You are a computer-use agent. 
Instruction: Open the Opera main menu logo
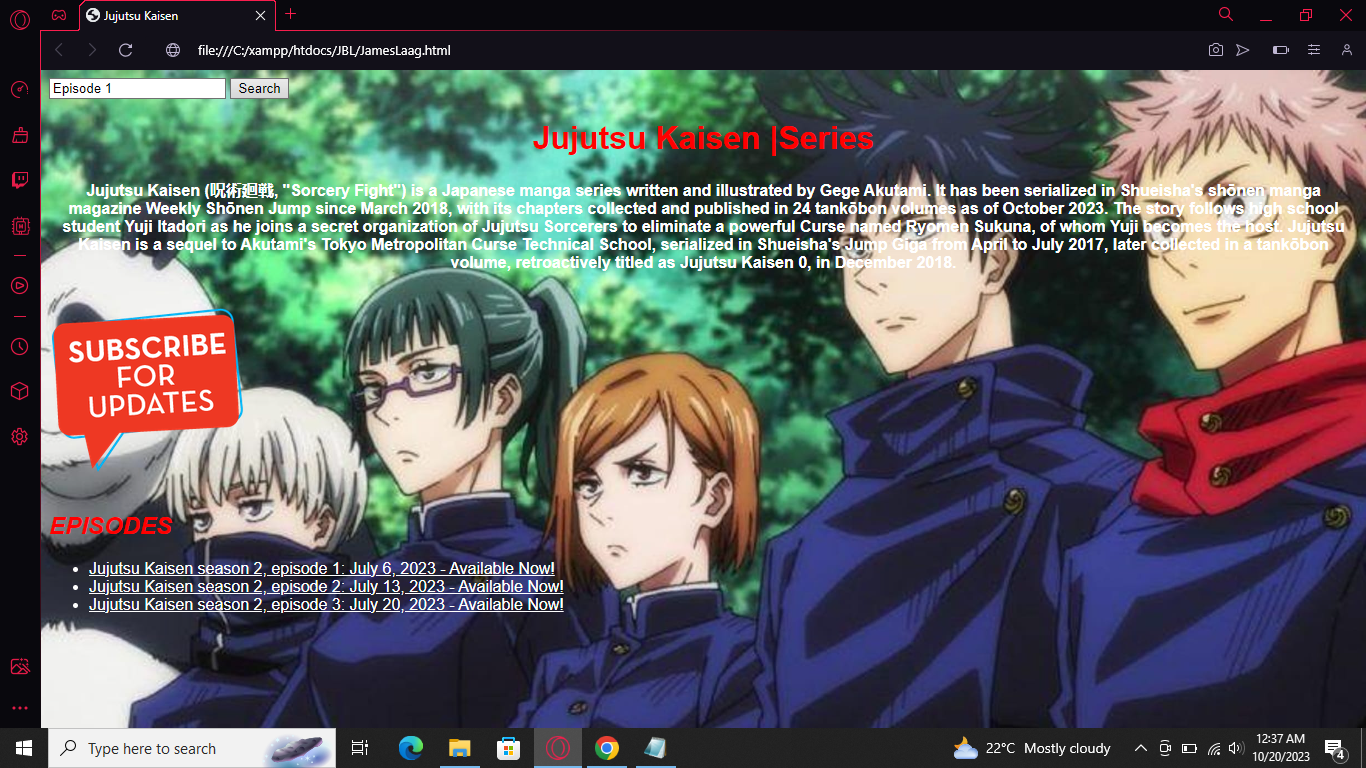(20, 19)
